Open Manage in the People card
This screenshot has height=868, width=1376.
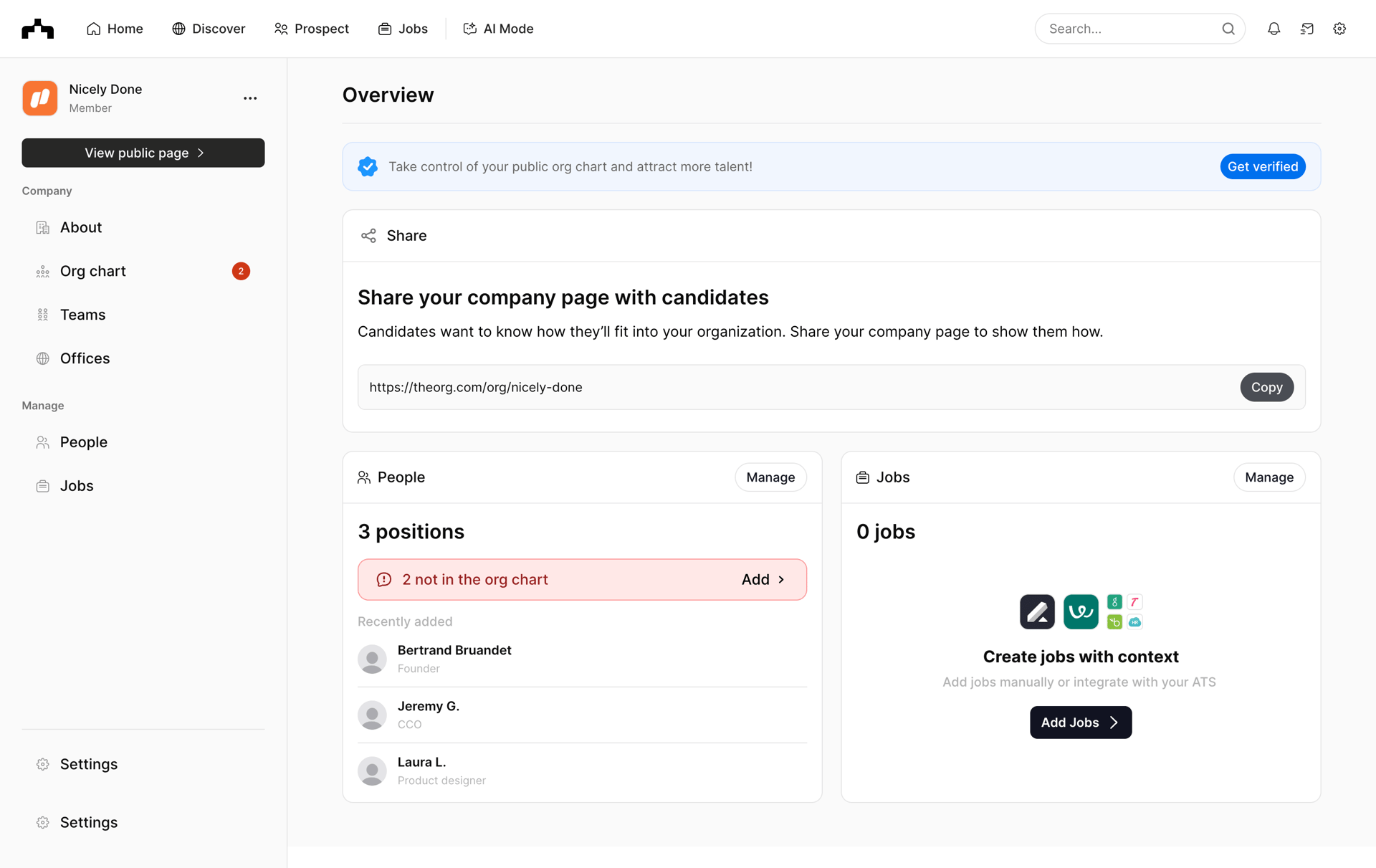(x=770, y=477)
